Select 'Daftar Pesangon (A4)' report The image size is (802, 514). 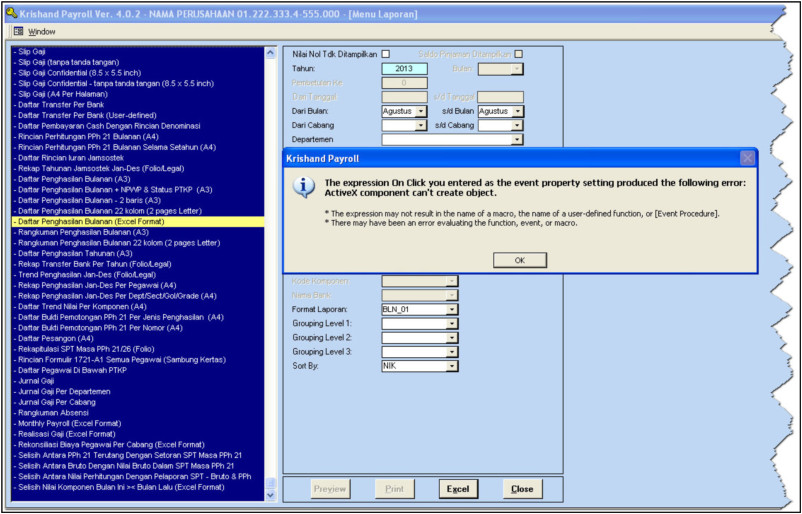point(138,339)
